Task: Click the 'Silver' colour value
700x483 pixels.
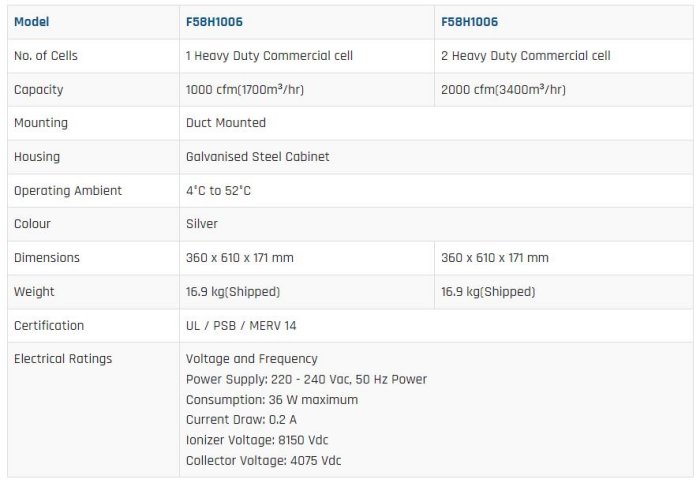Action: point(202,224)
